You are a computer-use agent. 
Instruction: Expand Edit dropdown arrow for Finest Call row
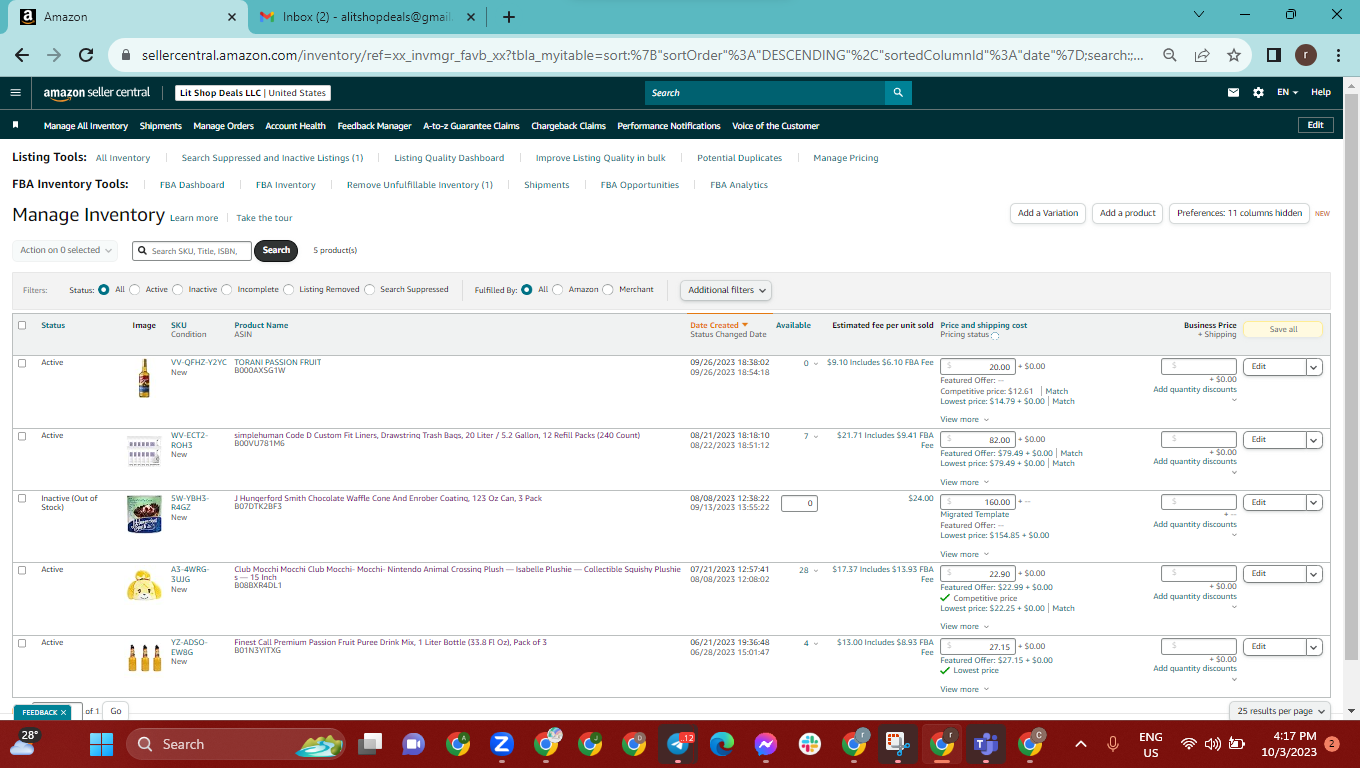click(x=1315, y=647)
